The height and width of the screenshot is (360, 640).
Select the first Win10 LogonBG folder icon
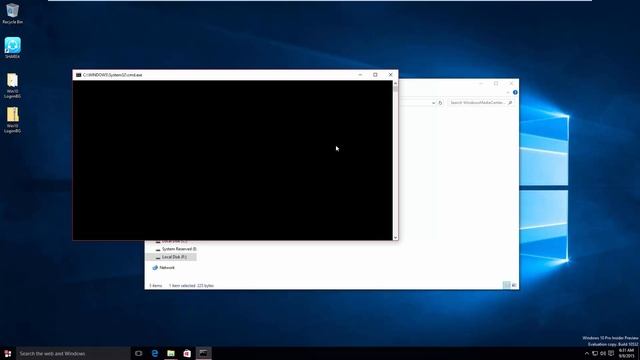pos(12,86)
